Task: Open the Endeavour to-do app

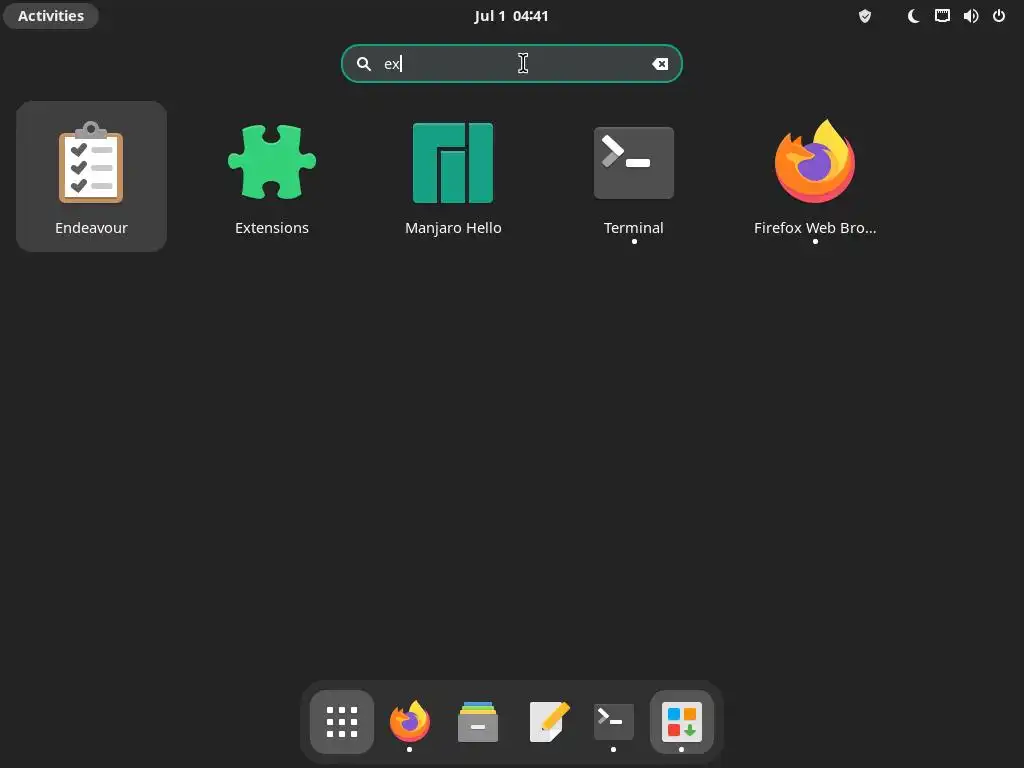Action: point(91,176)
